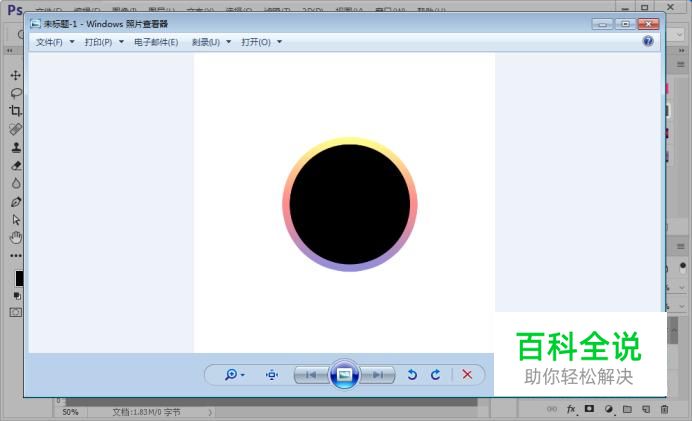Expand the arrow next to 打开(O)
Viewport: 692px width, 421px height.
point(279,42)
